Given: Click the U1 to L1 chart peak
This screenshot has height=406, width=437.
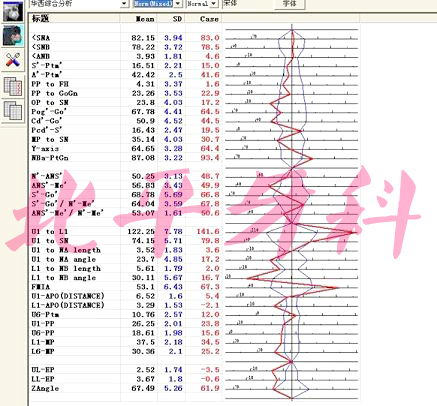Looking at the screenshot, I should click(353, 232).
